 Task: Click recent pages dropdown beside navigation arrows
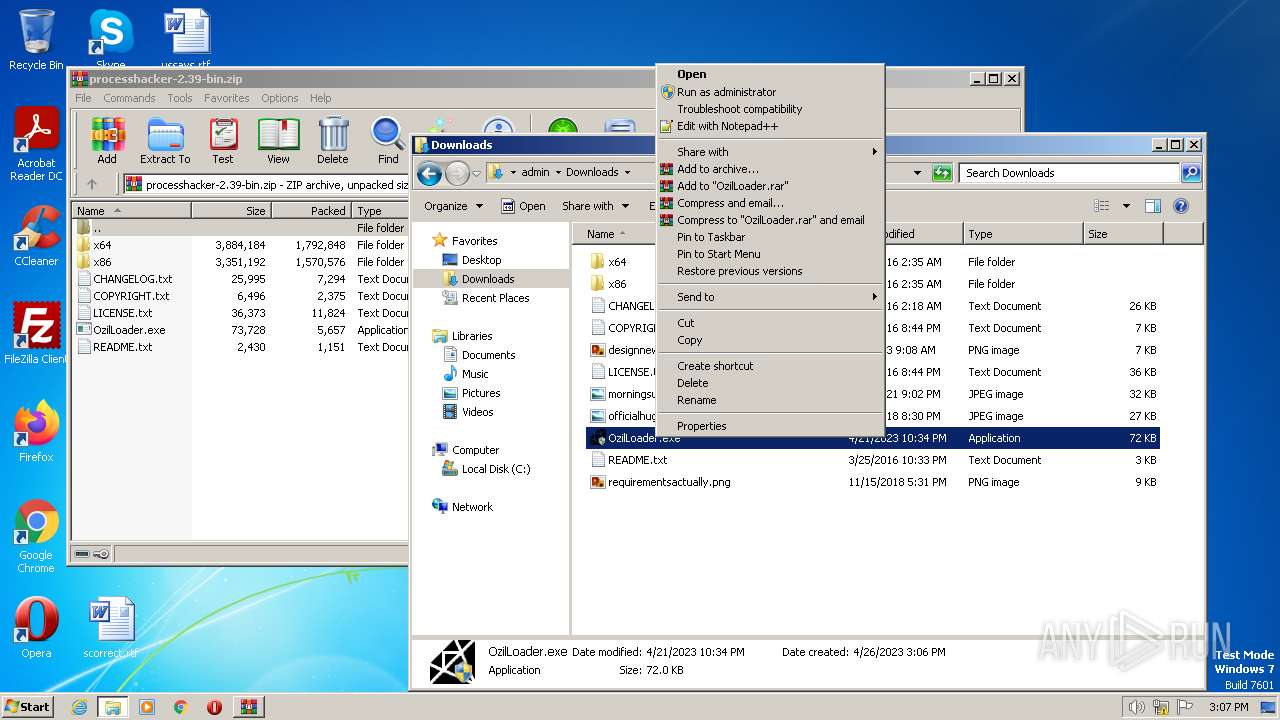click(x=477, y=173)
